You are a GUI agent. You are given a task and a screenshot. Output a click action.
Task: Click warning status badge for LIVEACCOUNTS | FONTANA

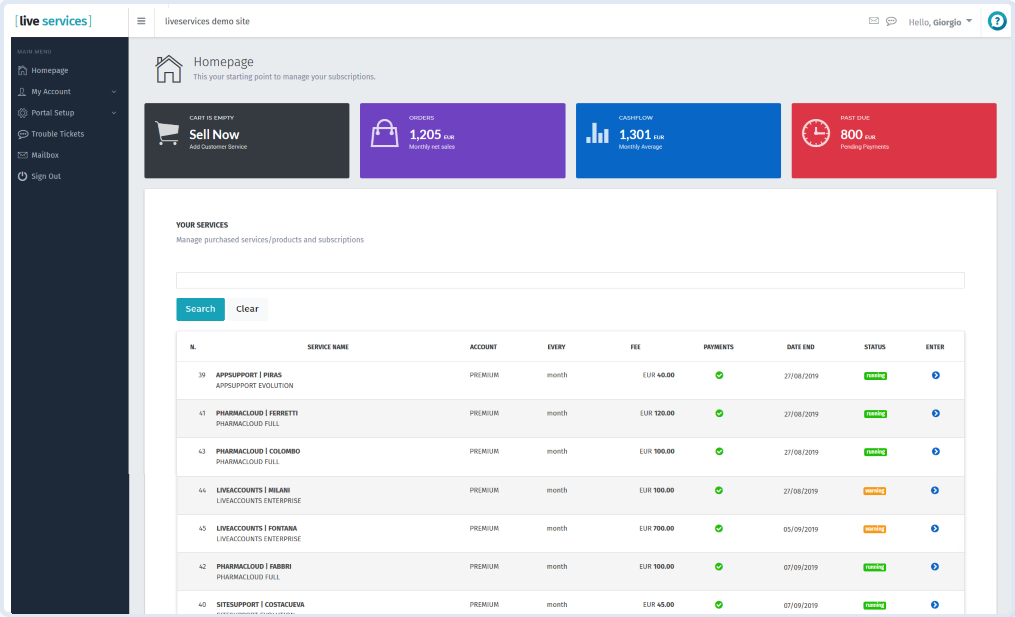point(875,529)
